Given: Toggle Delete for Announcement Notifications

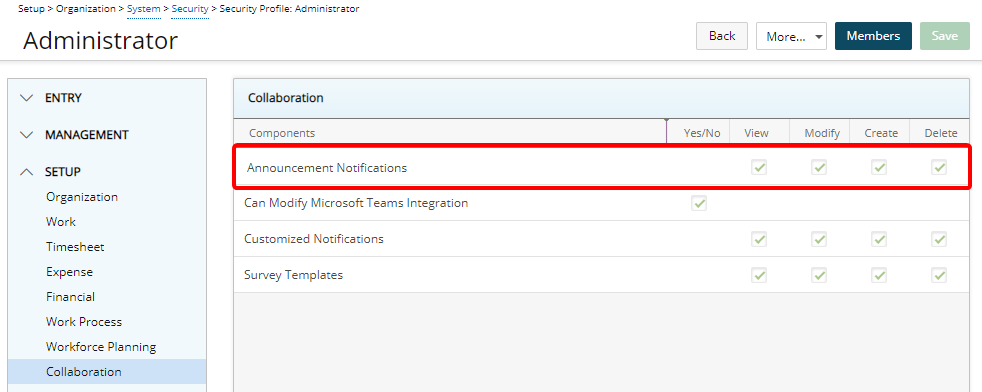Looking at the screenshot, I should (x=939, y=167).
